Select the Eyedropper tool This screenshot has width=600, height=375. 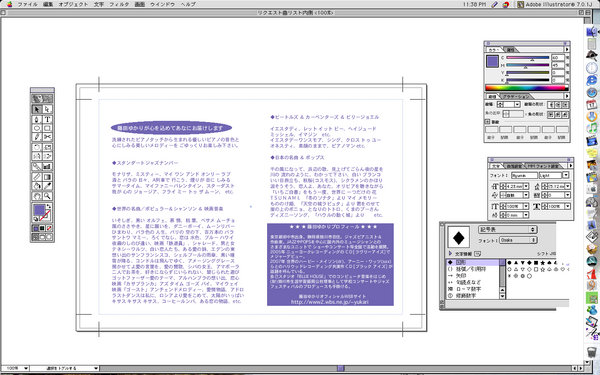pos(47,186)
